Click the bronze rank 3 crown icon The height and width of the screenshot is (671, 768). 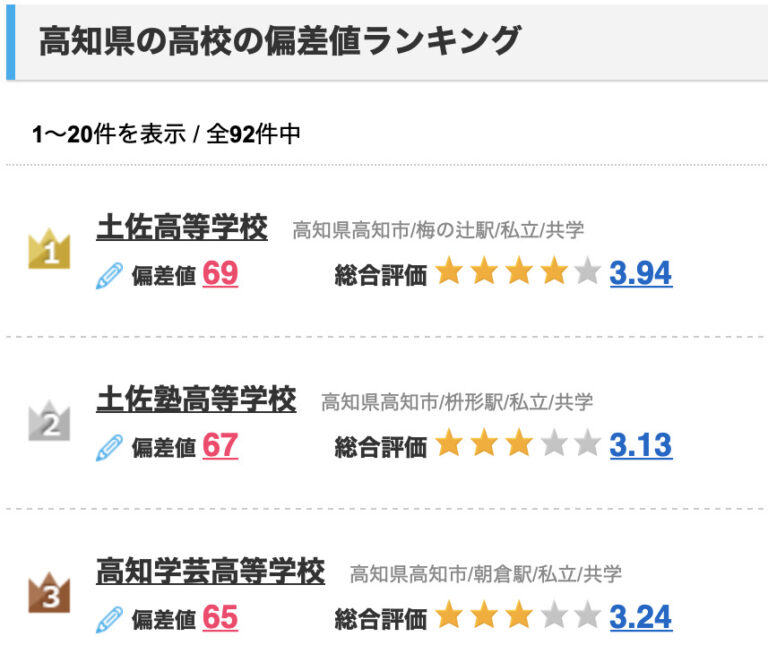pos(49,595)
